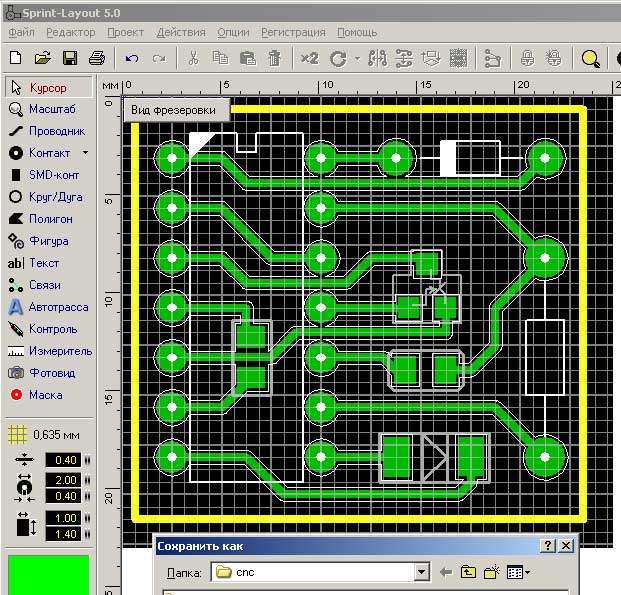Duplicate selection with the x2 icon
The width and height of the screenshot is (621, 595).
coord(309,58)
